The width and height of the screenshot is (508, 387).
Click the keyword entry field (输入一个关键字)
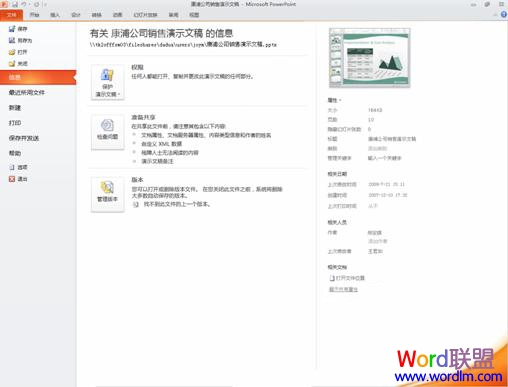(385, 158)
